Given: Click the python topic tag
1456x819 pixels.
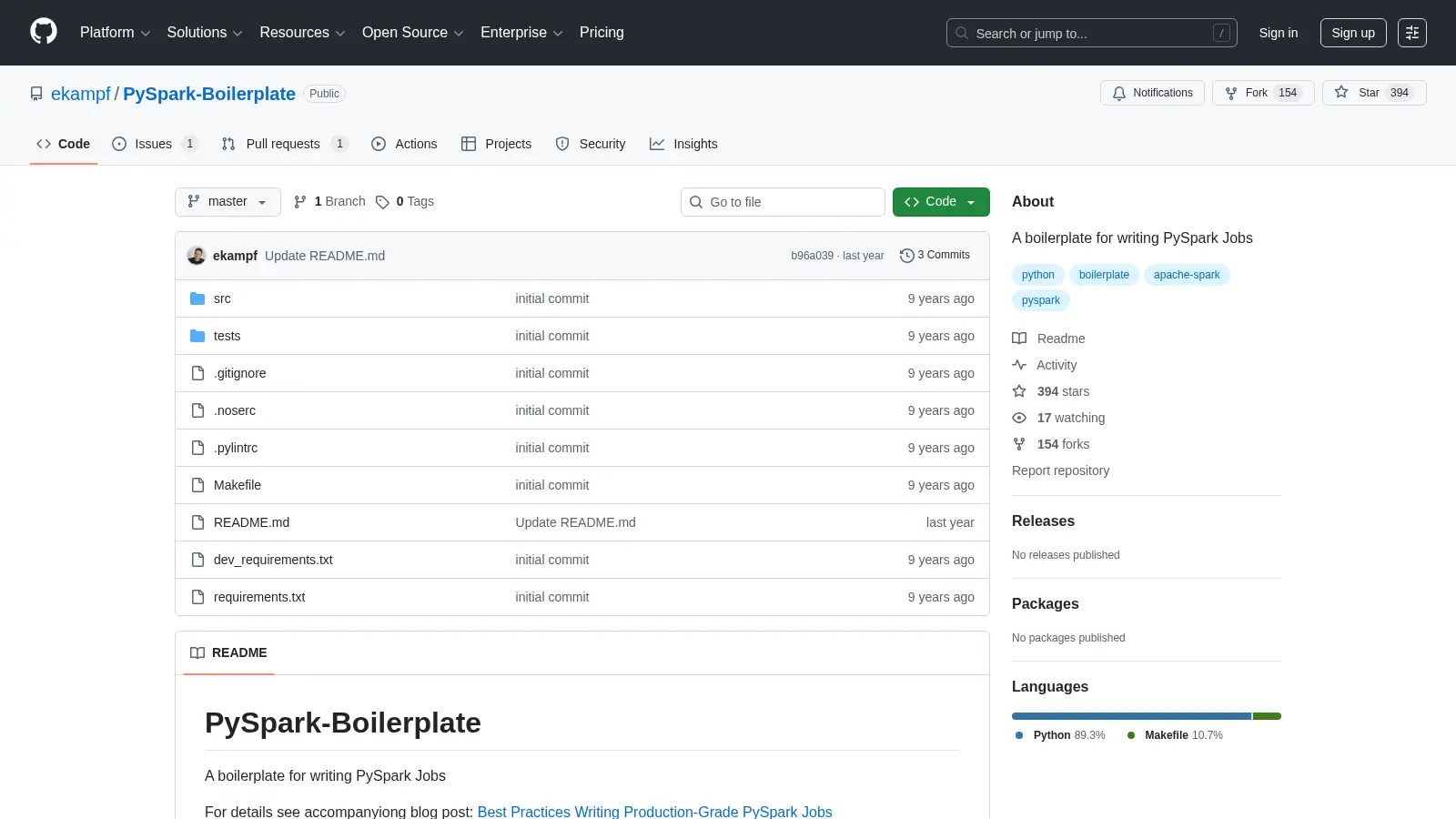Looking at the screenshot, I should (1037, 275).
